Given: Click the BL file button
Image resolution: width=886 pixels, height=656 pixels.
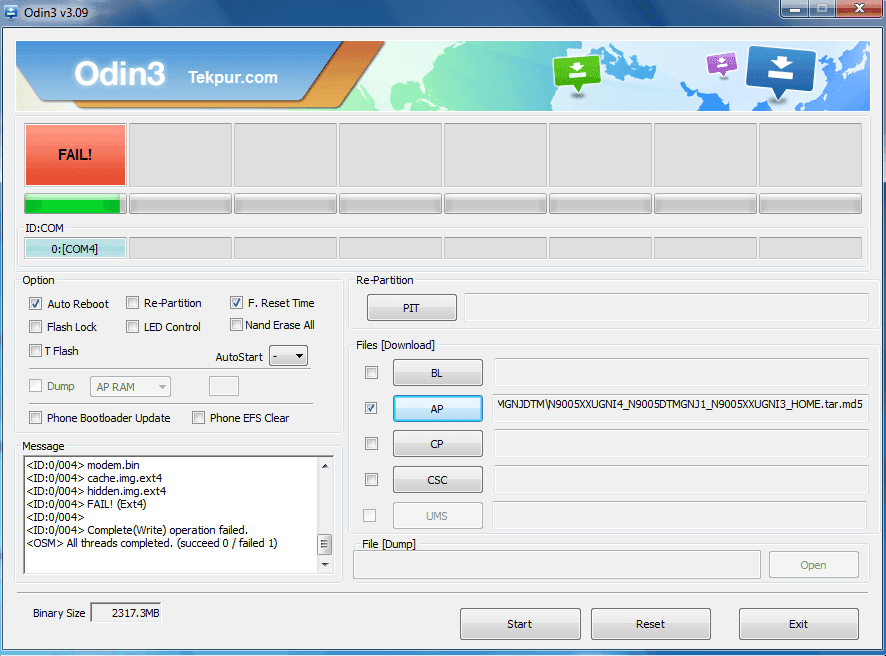Looking at the screenshot, I should (x=437, y=373).
